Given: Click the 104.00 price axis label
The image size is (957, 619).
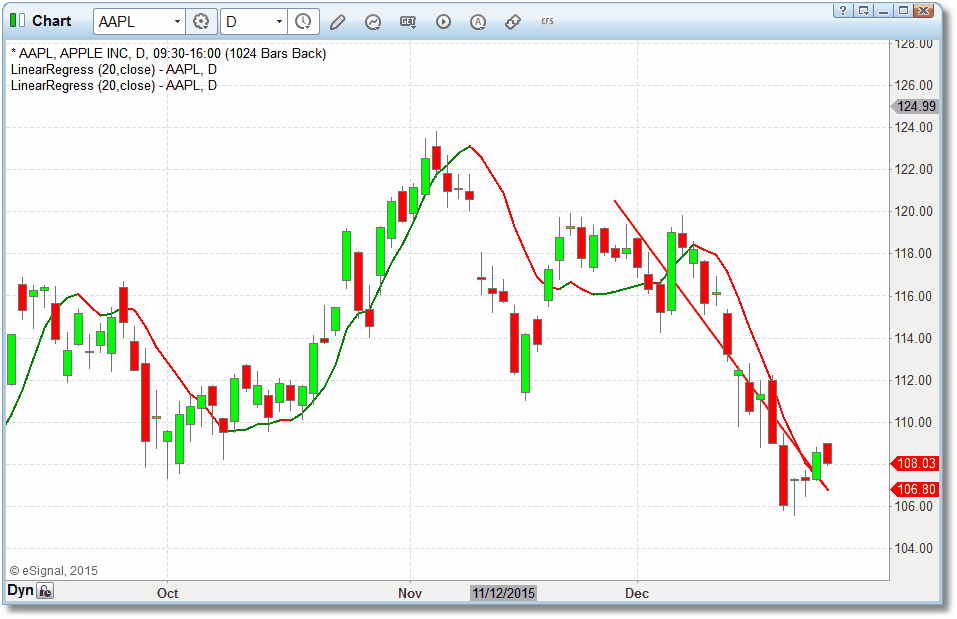Looking at the screenshot, I should 913,548.
